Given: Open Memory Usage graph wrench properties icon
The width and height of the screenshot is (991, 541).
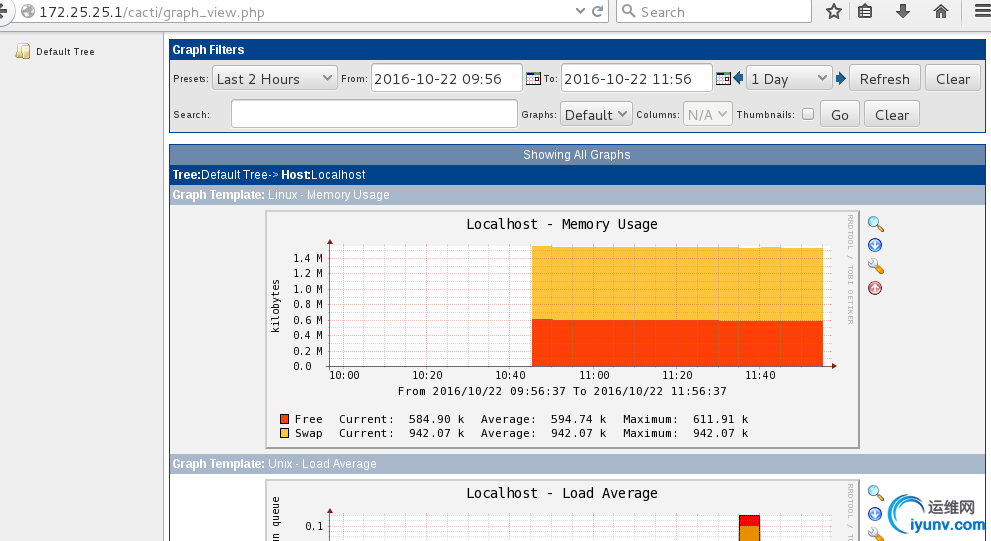Looking at the screenshot, I should (x=875, y=266).
